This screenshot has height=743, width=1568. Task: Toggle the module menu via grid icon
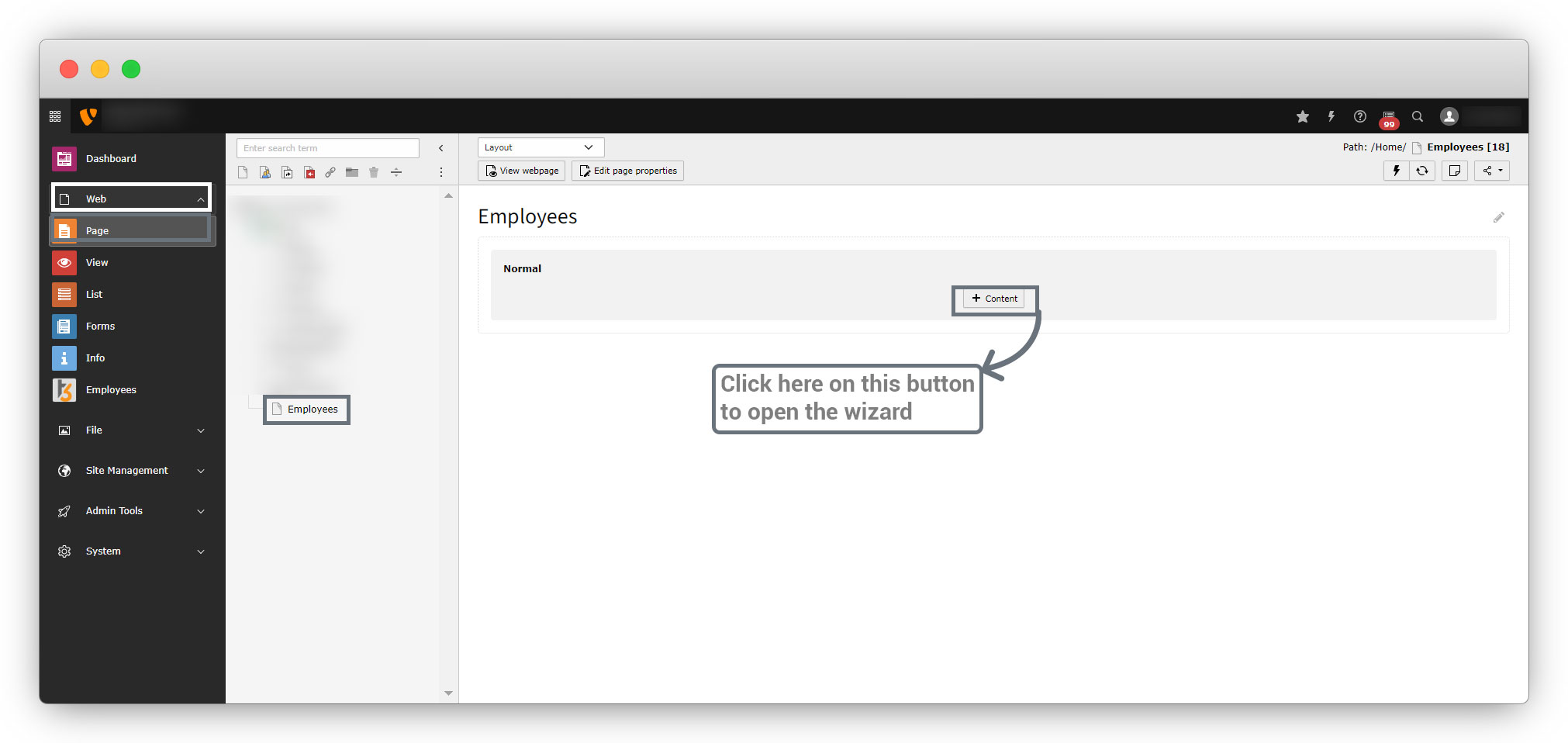(x=55, y=116)
